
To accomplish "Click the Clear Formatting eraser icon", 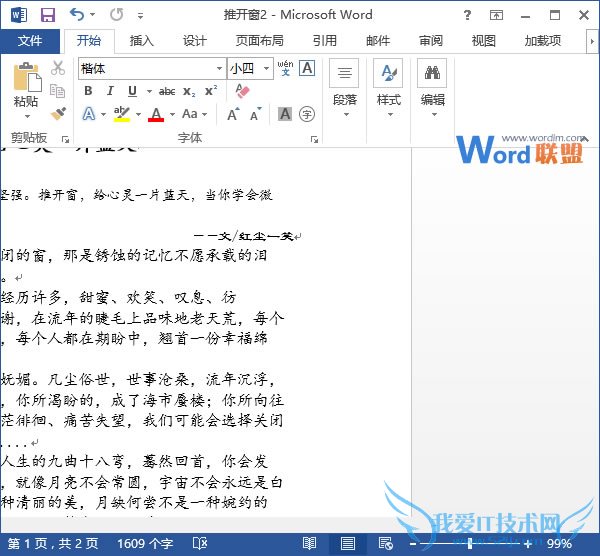I will [241, 91].
